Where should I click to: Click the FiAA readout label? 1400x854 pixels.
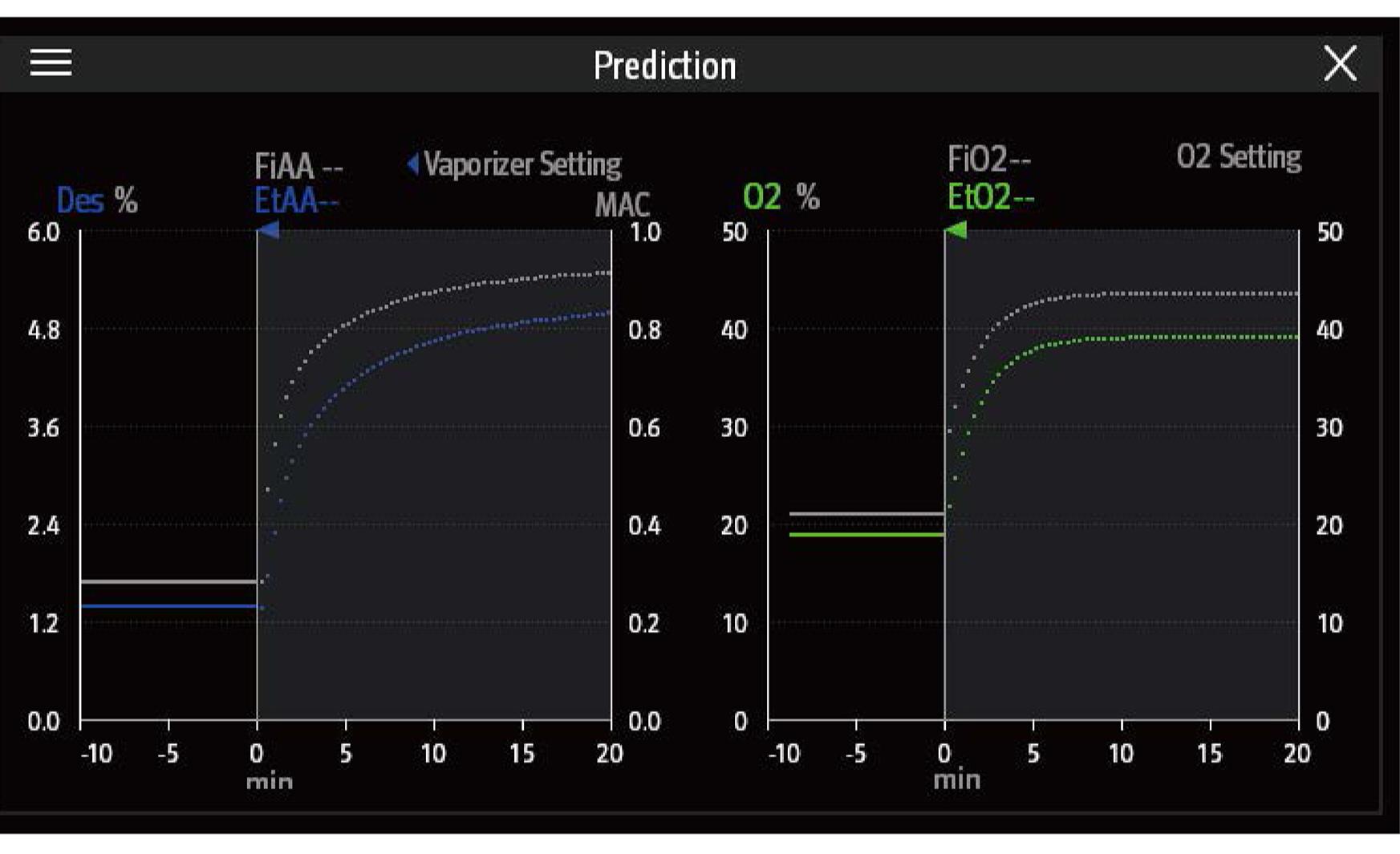click(298, 167)
